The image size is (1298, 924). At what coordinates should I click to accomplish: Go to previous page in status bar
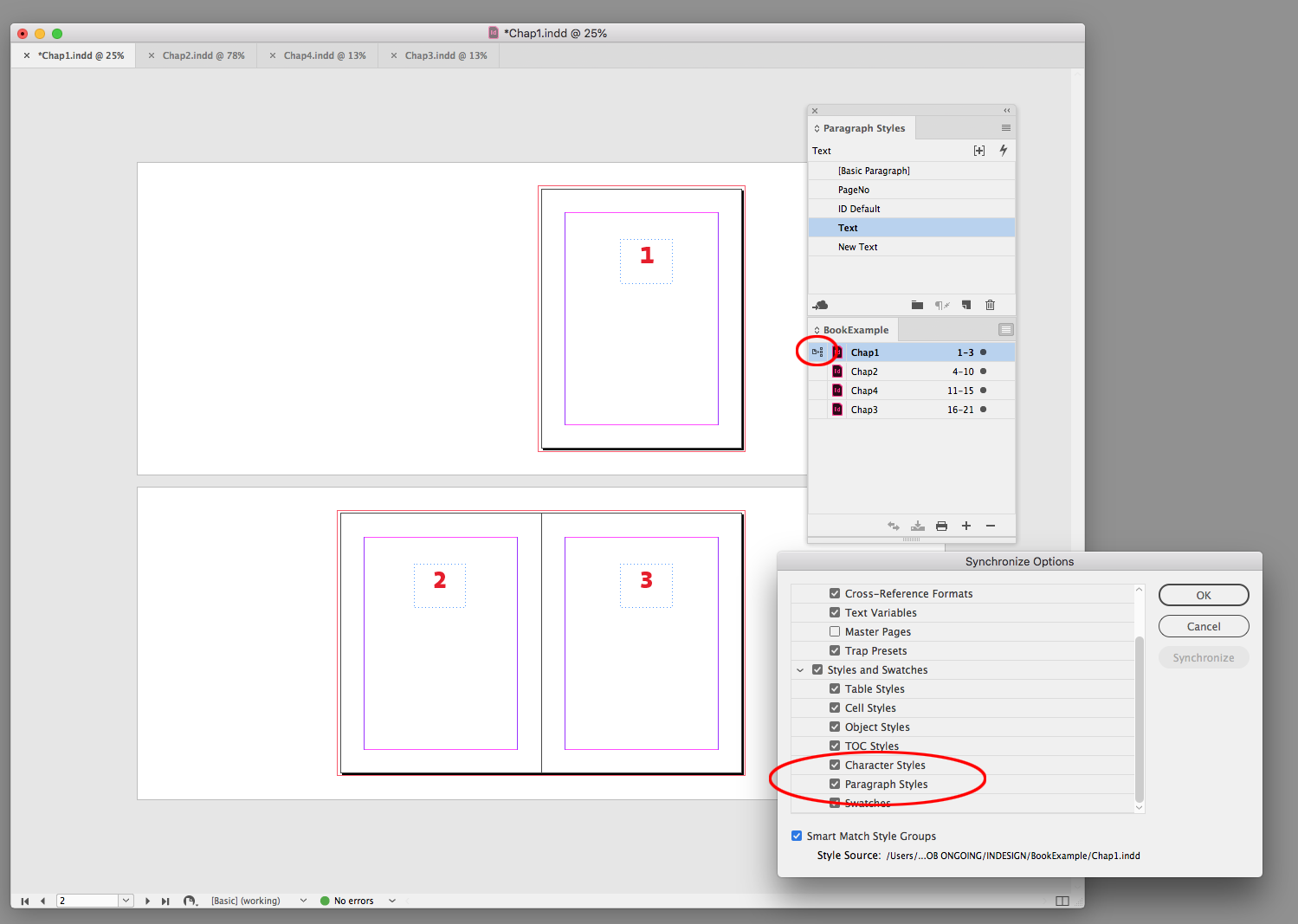pos(42,901)
